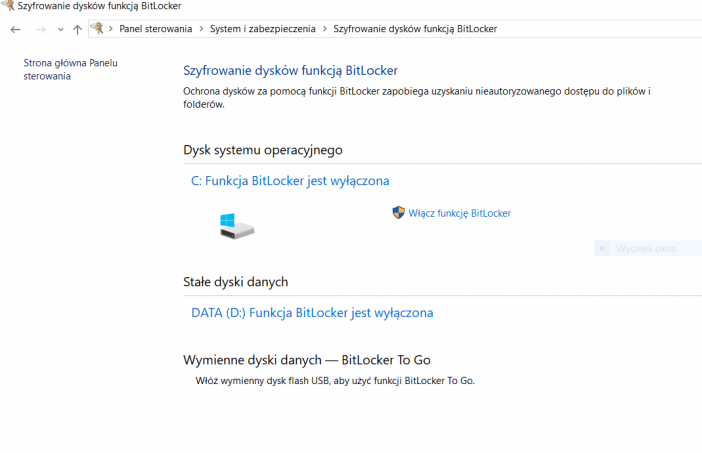
Task: Click the window title bar keys icon
Action: pos(8,5)
